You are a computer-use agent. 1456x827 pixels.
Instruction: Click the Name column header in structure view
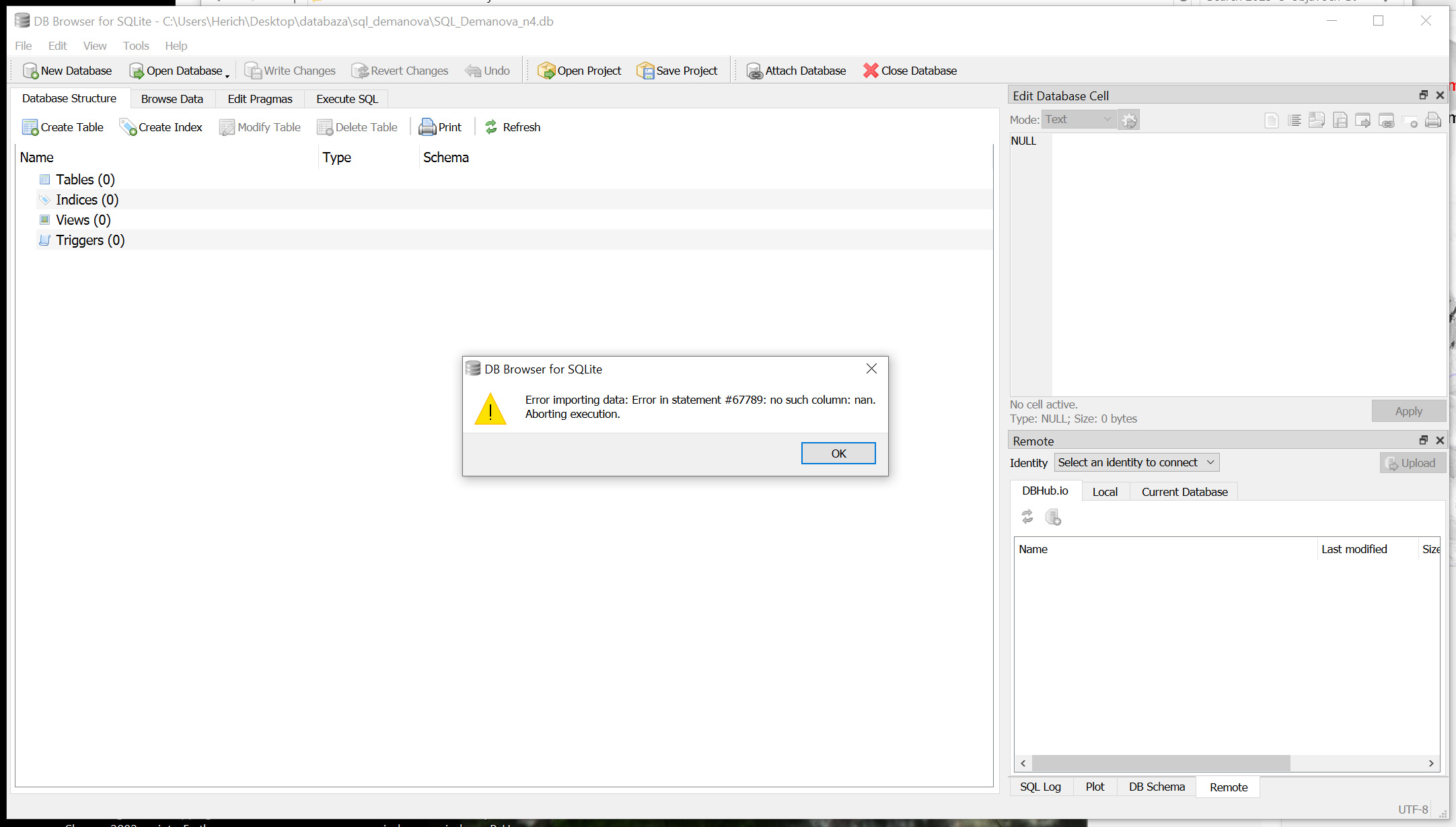click(167, 157)
